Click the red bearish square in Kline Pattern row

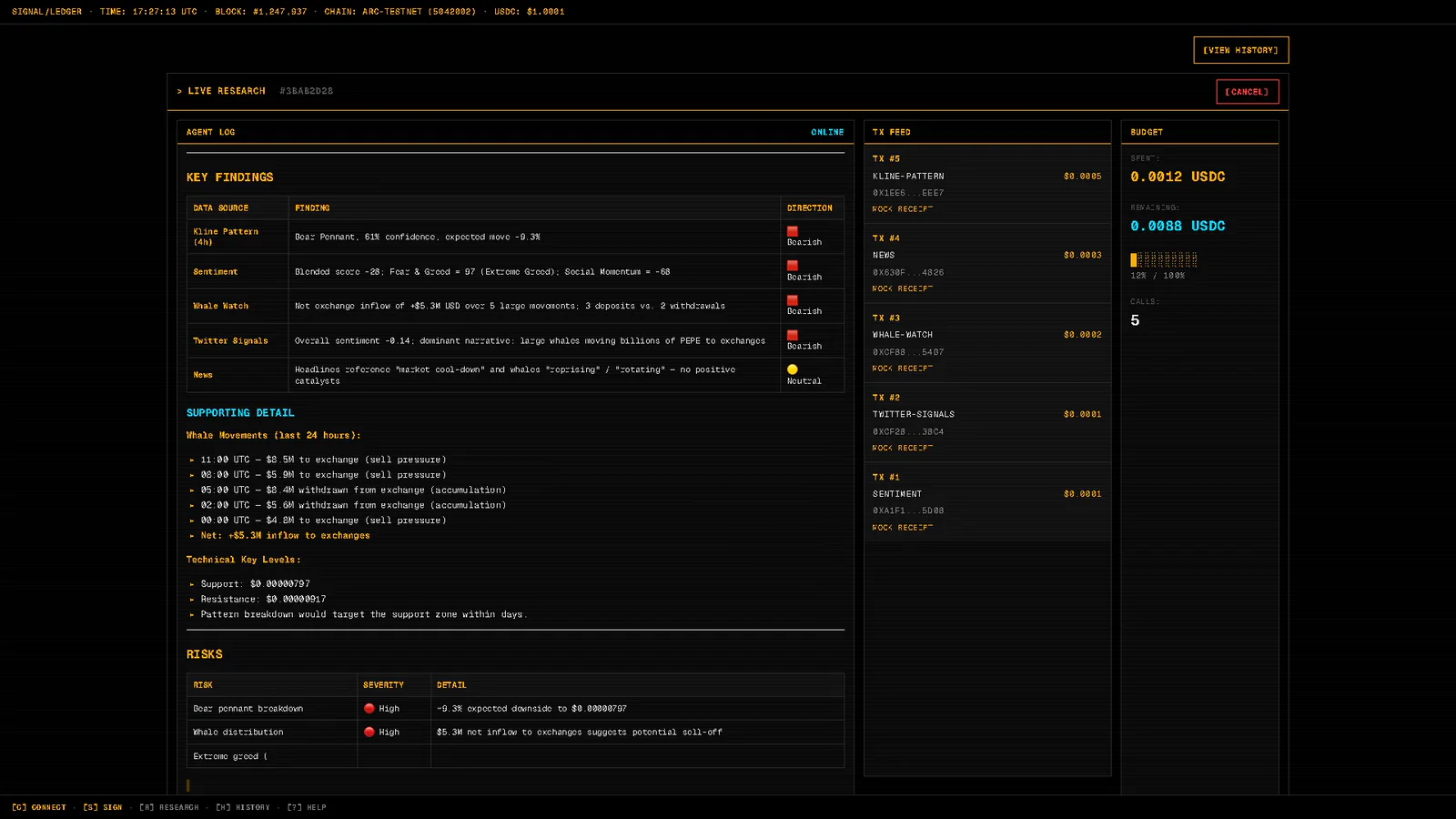coord(793,231)
